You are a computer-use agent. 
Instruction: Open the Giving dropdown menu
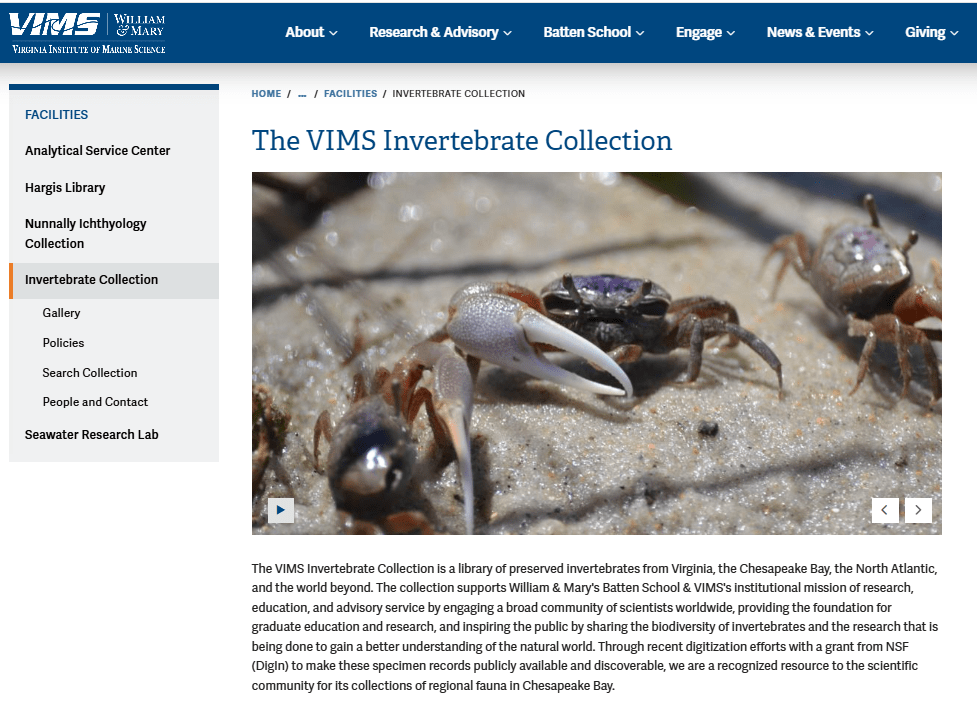[x=930, y=32]
